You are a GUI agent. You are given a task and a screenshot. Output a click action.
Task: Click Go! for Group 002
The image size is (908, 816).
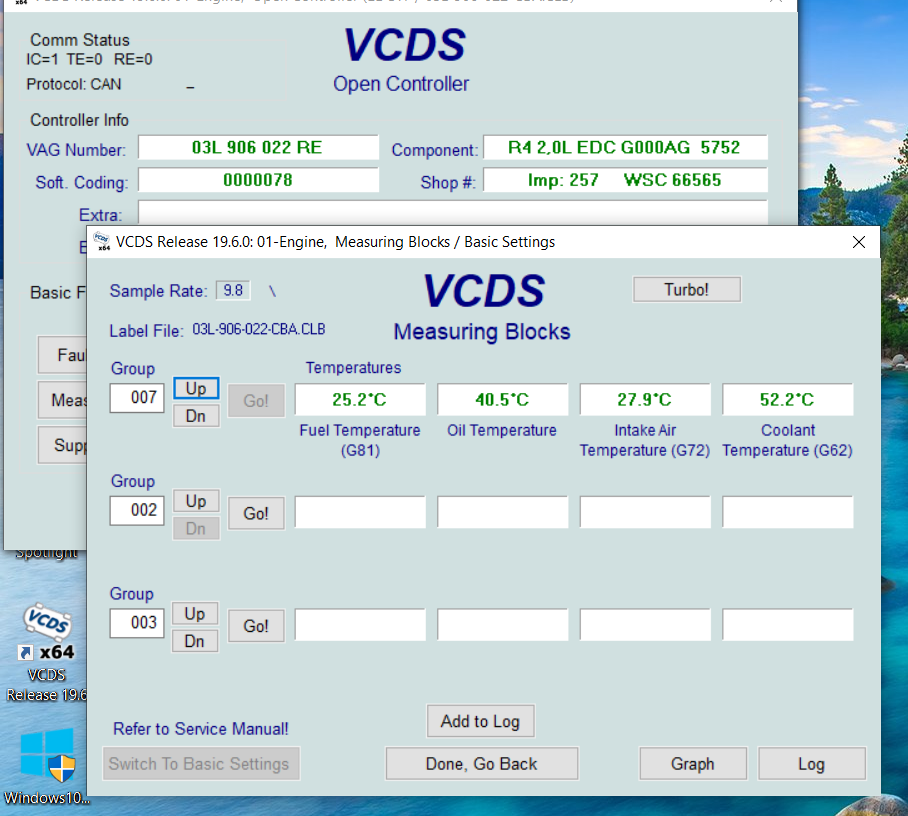tap(256, 513)
